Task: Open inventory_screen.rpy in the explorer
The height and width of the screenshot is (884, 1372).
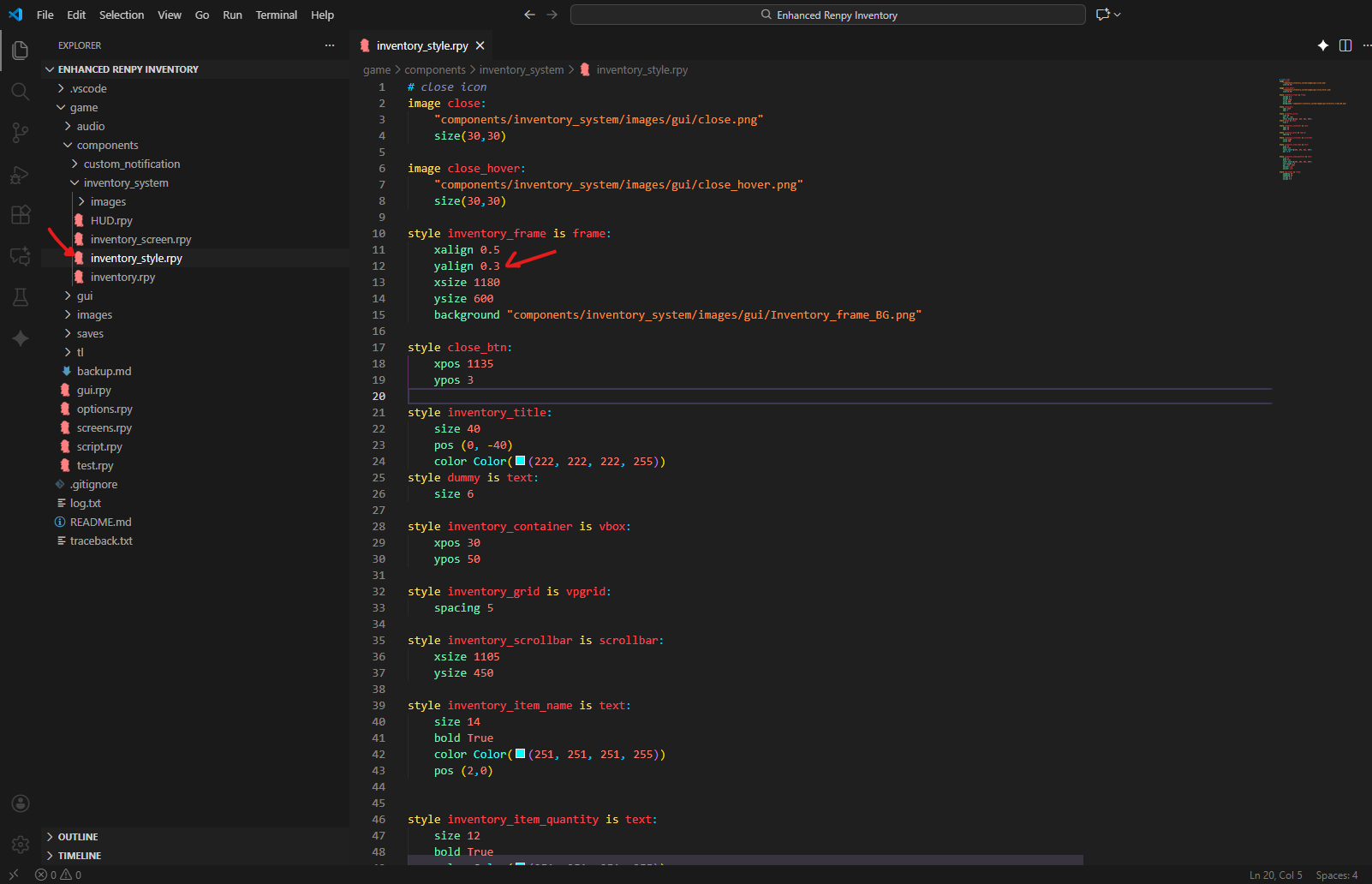Action: [140, 239]
